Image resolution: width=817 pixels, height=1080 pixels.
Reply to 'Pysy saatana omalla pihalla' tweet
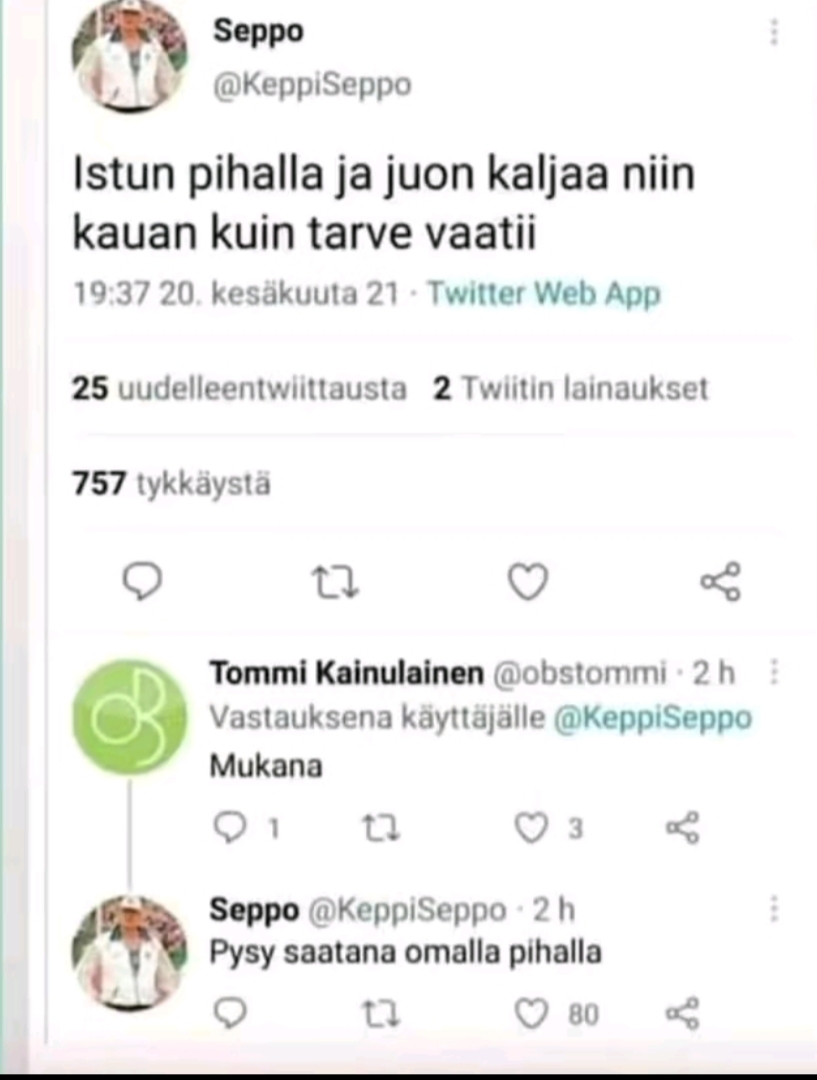229,1014
